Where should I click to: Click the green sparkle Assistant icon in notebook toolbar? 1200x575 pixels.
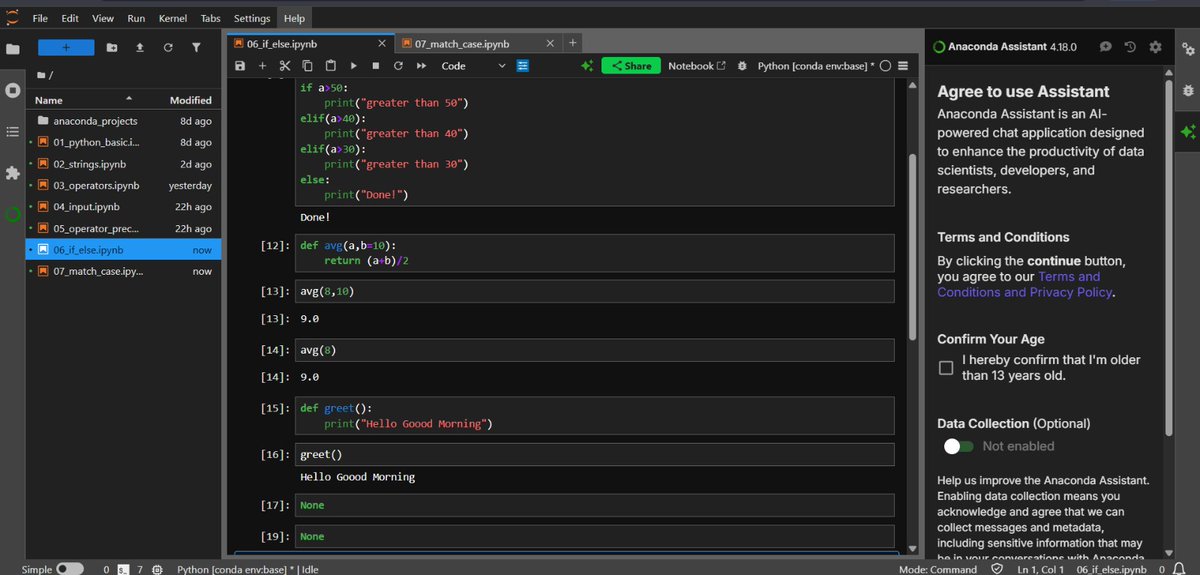[x=587, y=66]
